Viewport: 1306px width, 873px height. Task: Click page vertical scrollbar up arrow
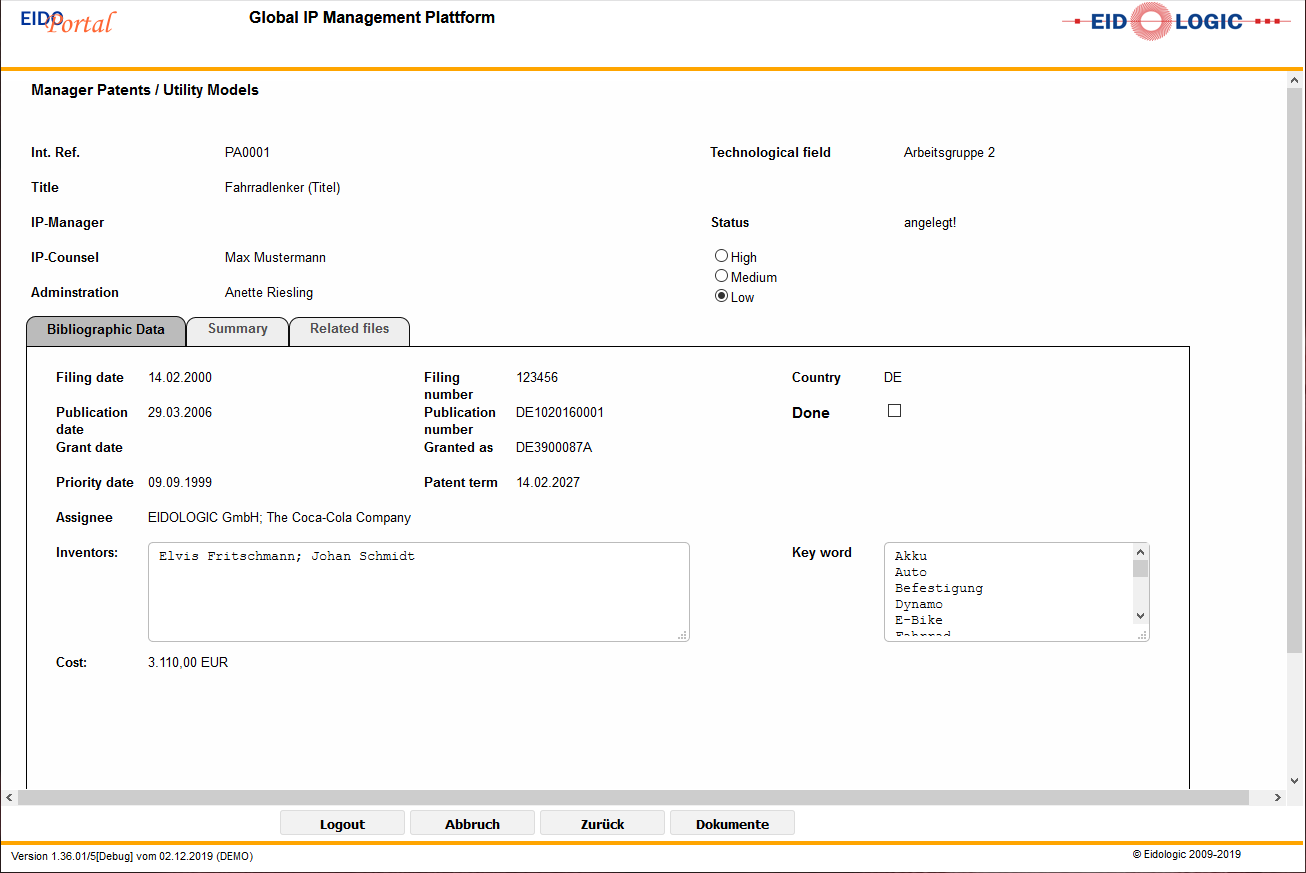(x=1295, y=81)
